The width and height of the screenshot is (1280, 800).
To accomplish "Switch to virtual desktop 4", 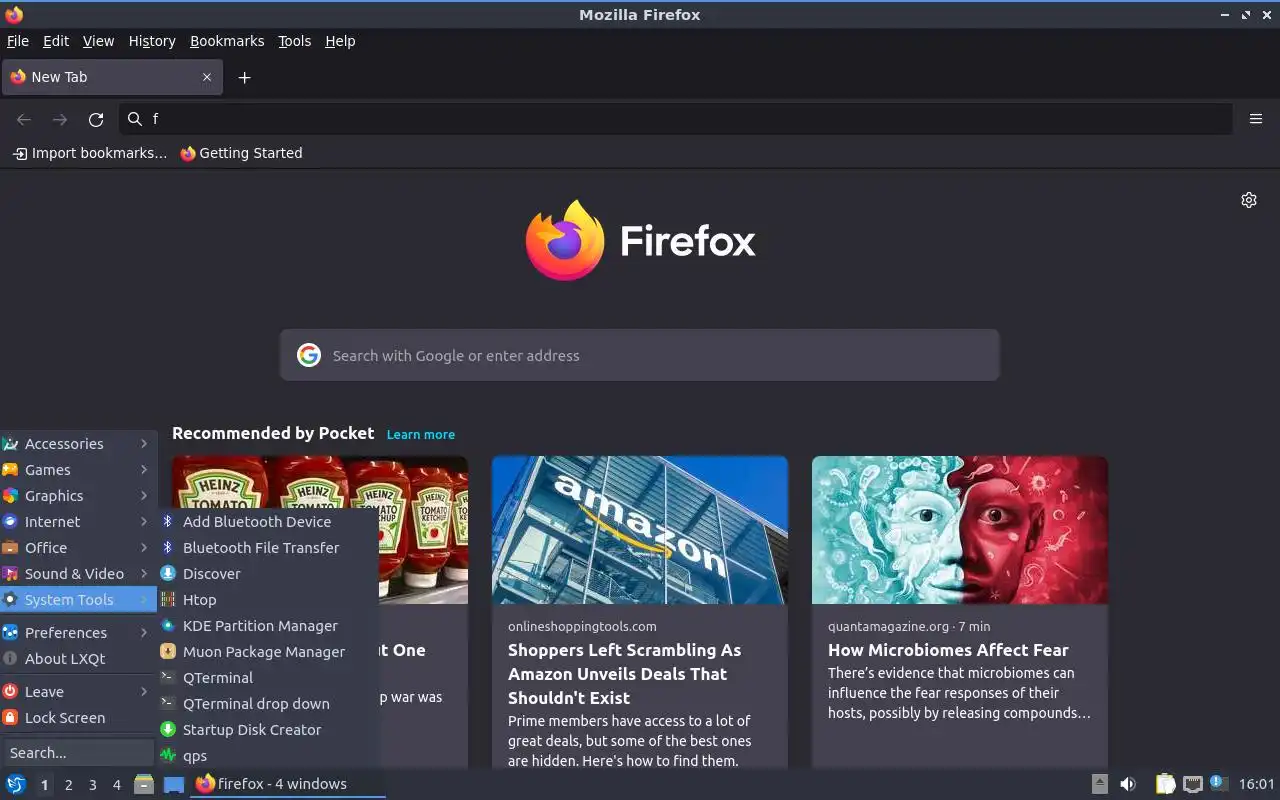I will tap(116, 785).
